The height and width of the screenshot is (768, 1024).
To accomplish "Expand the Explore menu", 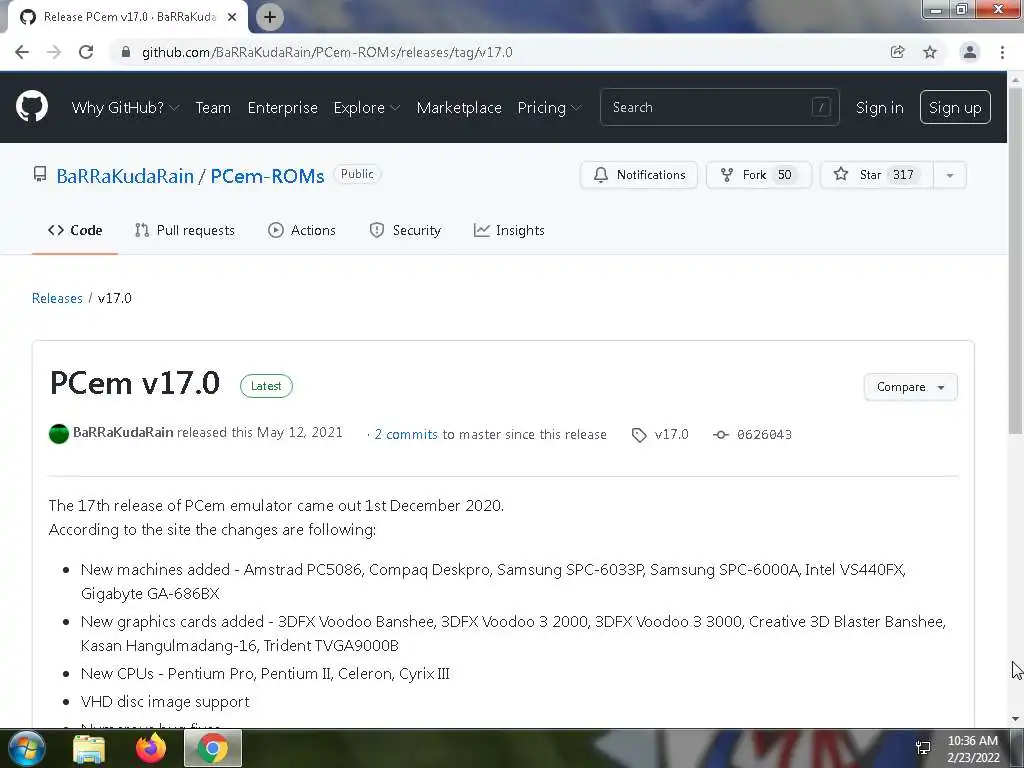I will (366, 108).
